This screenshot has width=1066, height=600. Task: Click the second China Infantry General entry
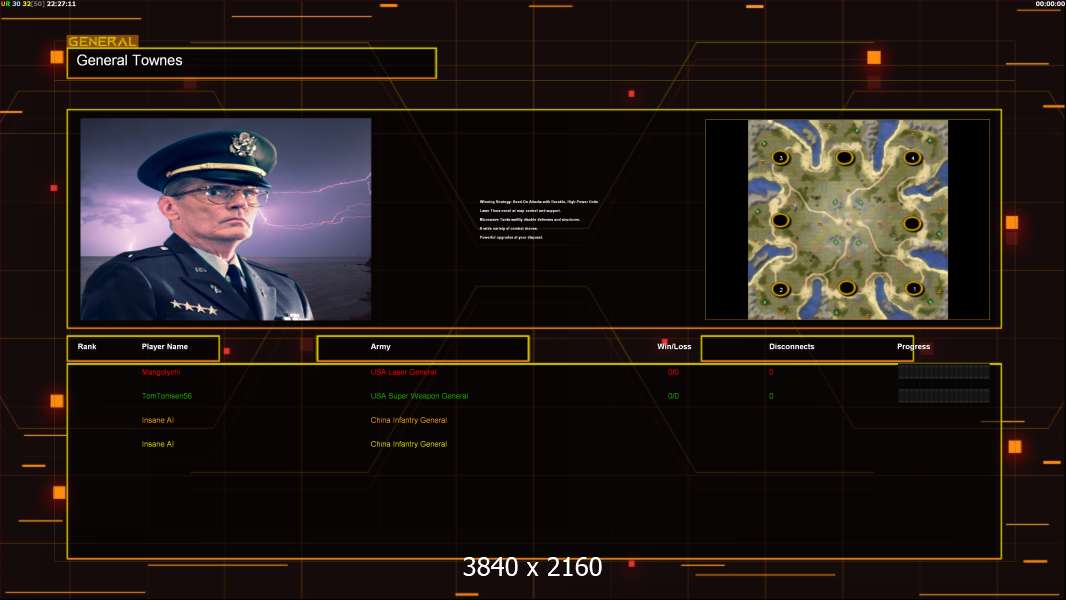(409, 444)
